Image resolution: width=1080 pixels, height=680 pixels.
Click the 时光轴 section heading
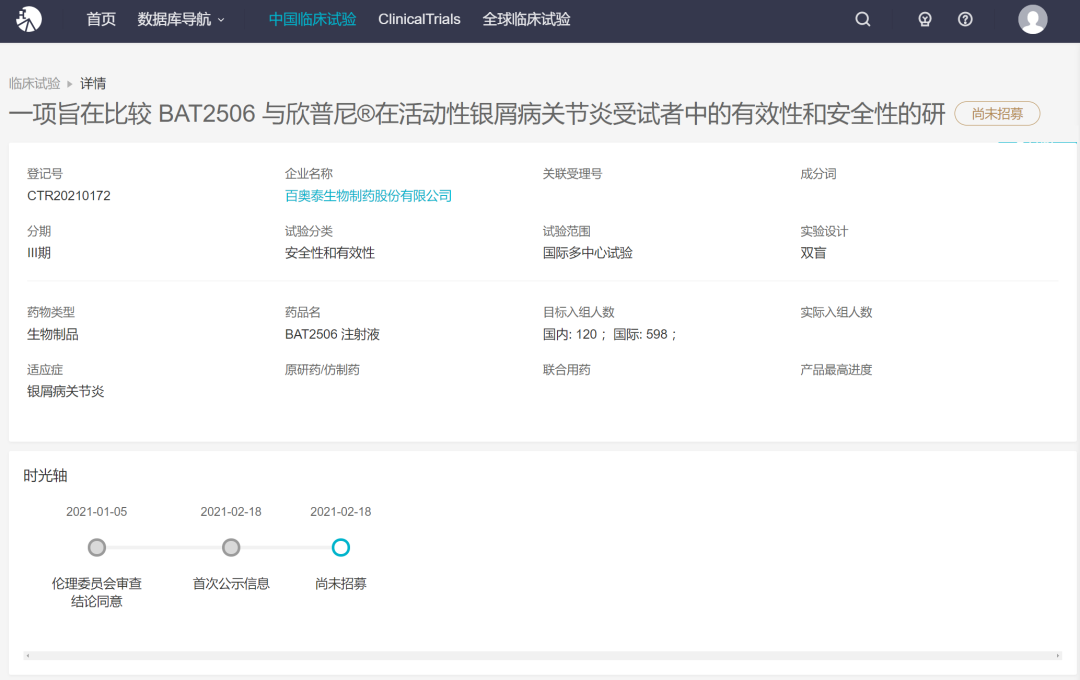click(45, 475)
